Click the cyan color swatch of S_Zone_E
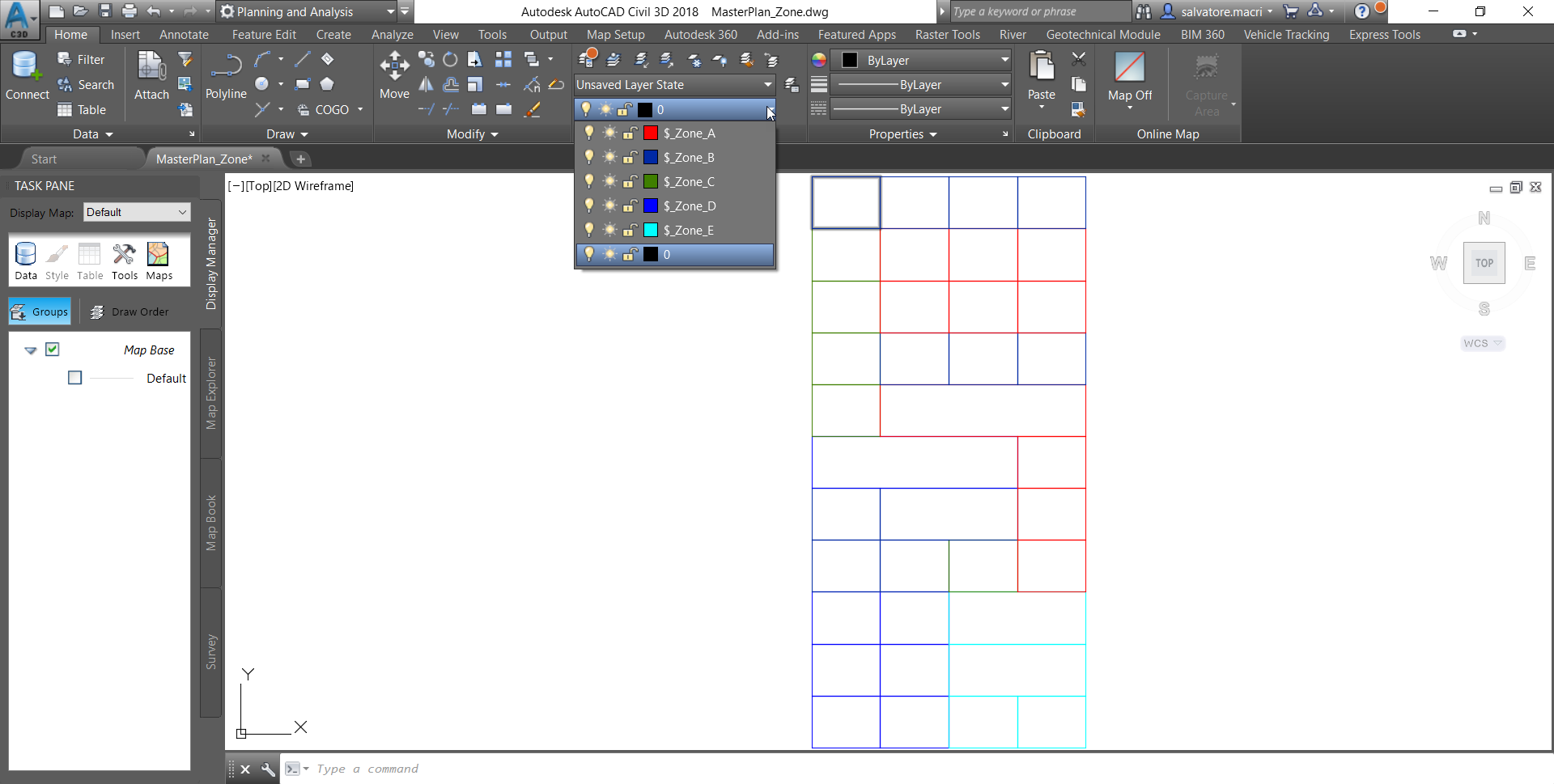 651,231
